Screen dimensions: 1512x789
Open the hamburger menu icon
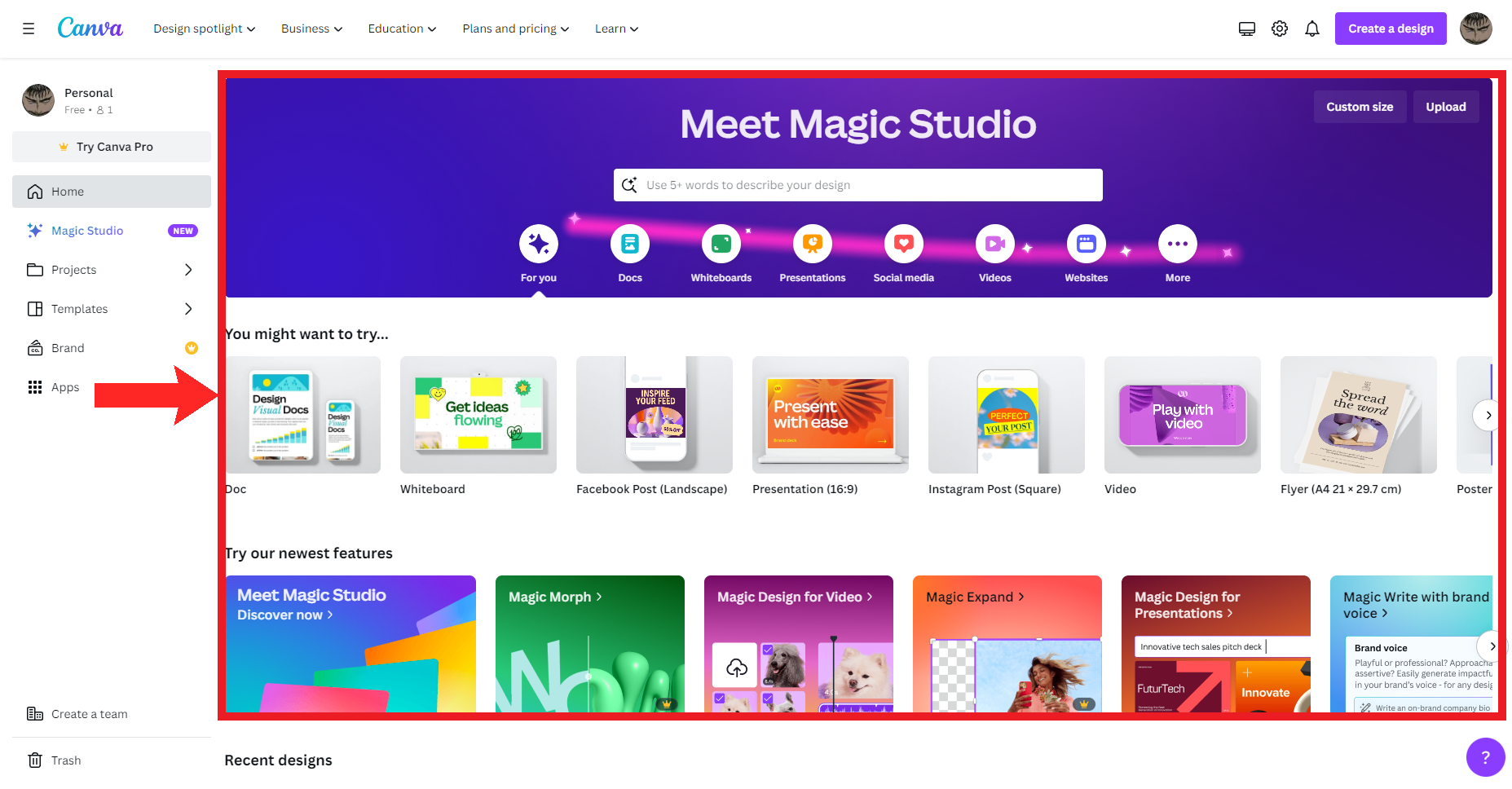pos(29,29)
